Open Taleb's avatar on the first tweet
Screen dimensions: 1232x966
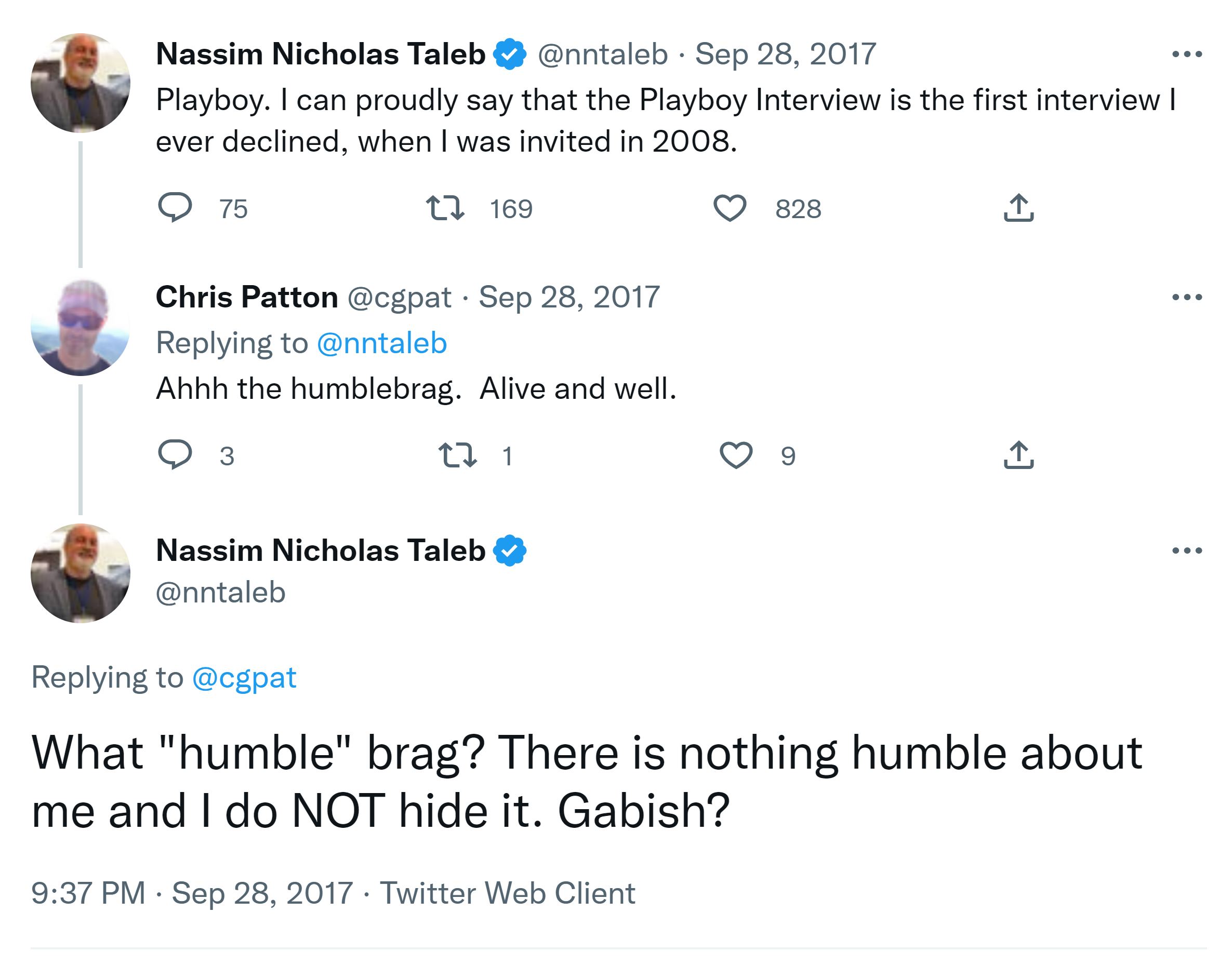[x=81, y=83]
